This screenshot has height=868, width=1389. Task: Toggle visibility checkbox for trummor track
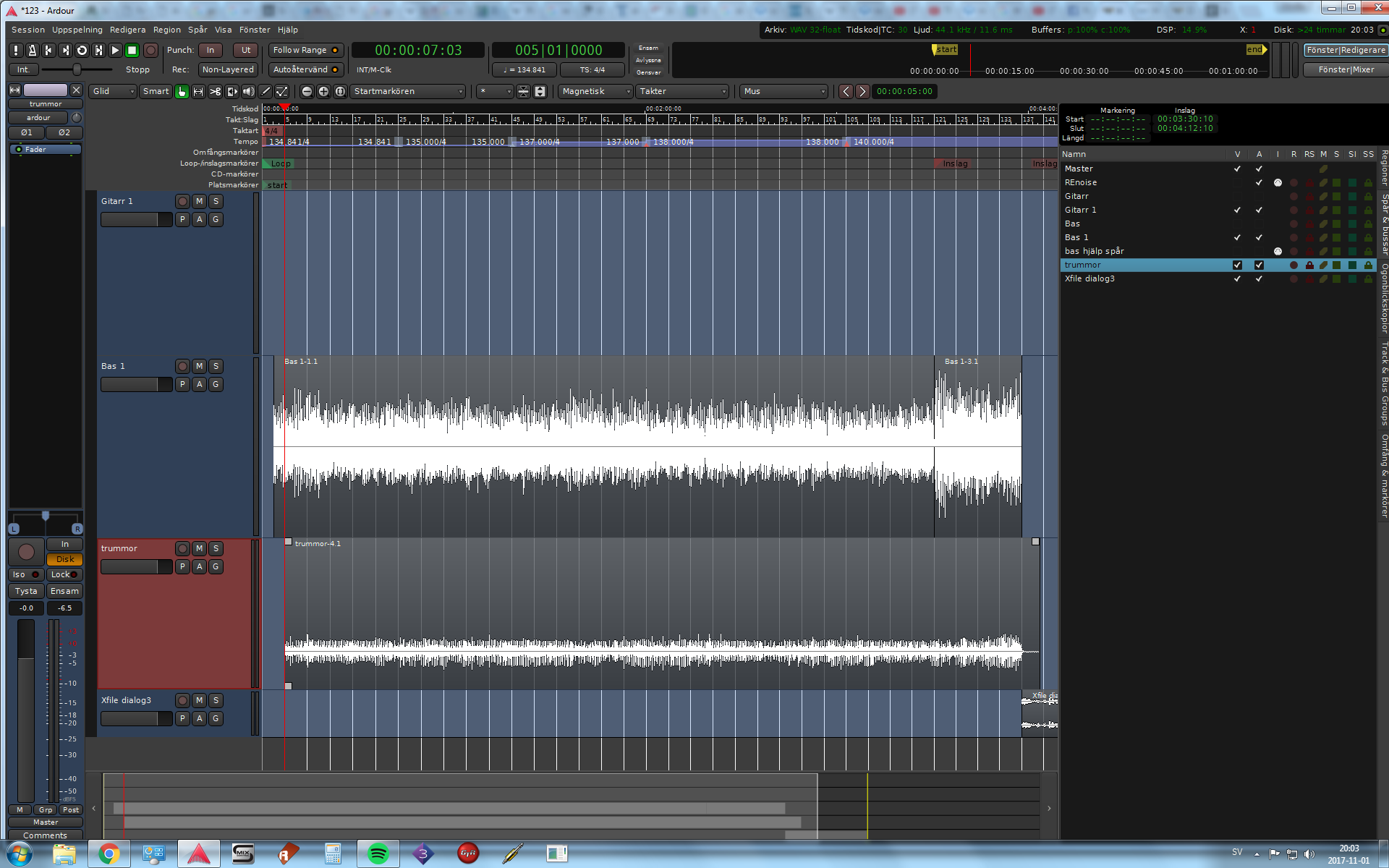1237,265
